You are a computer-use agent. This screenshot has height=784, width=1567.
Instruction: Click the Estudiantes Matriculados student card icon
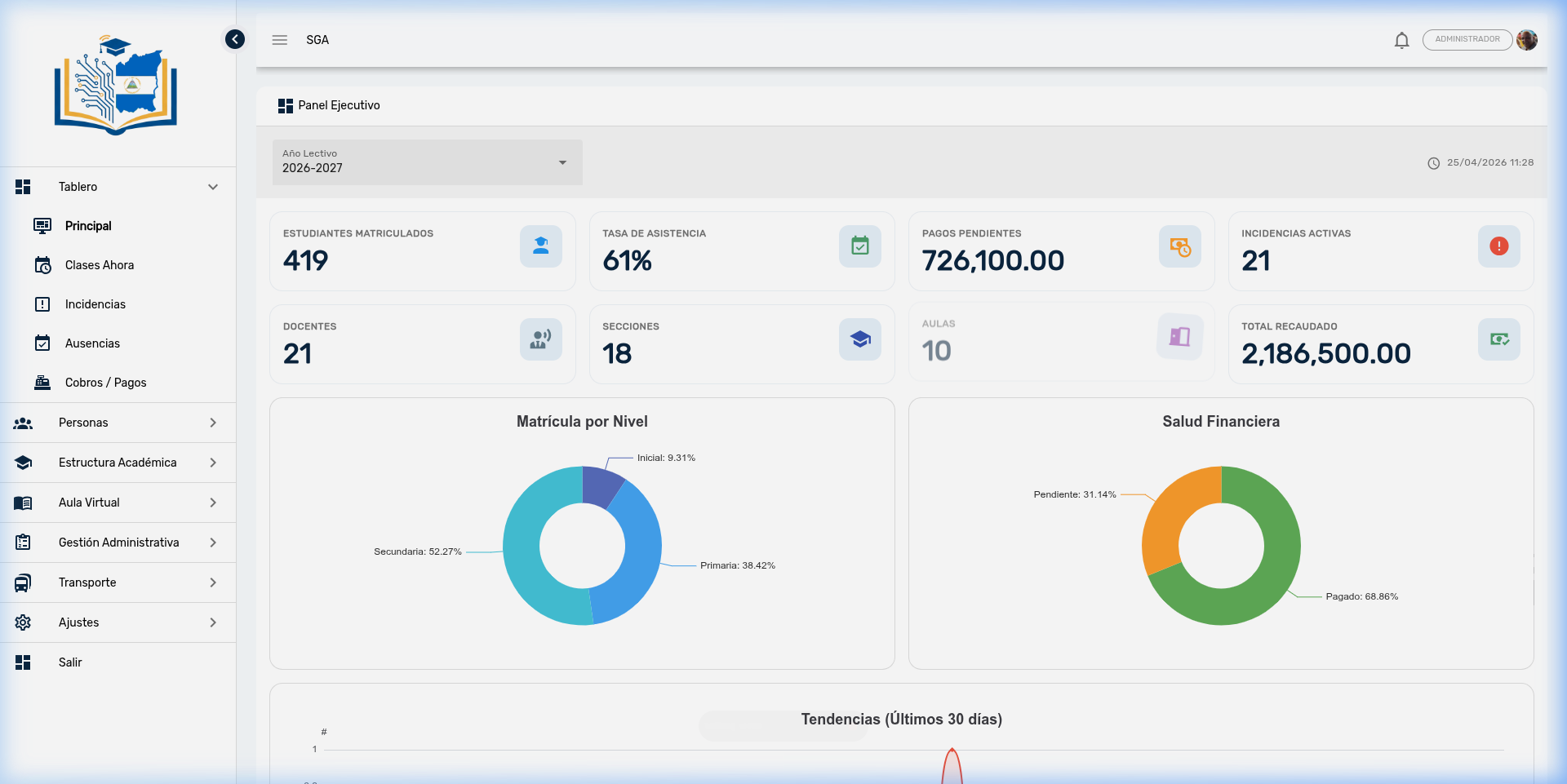540,246
